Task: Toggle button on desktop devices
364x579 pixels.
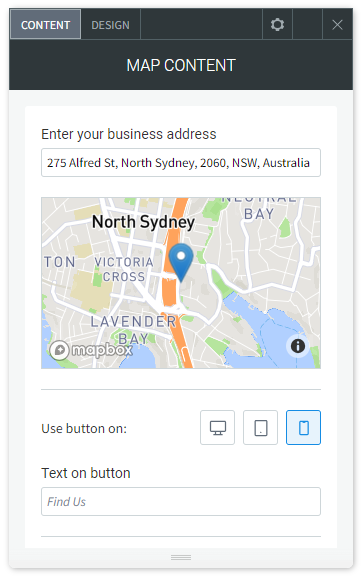Action: 217,428
